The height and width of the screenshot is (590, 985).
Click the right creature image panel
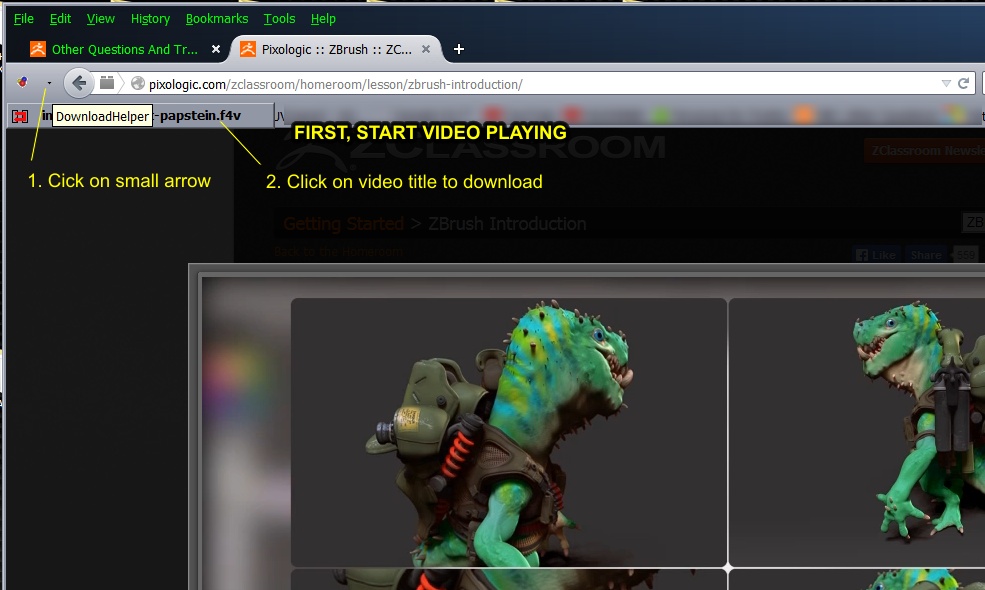click(x=857, y=432)
